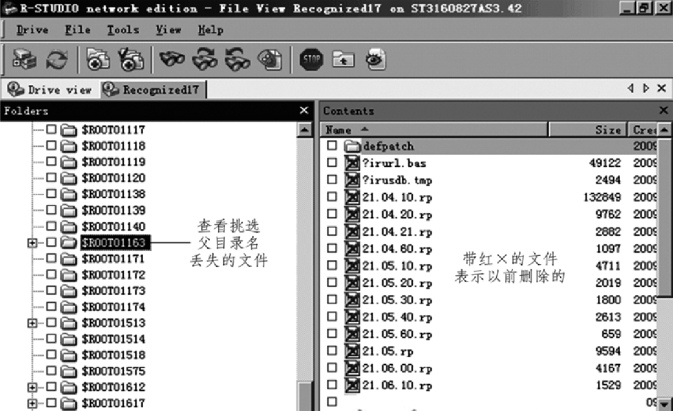Open the Help menu
Image resolution: width=673 pixels, height=411 pixels.
tap(210, 30)
